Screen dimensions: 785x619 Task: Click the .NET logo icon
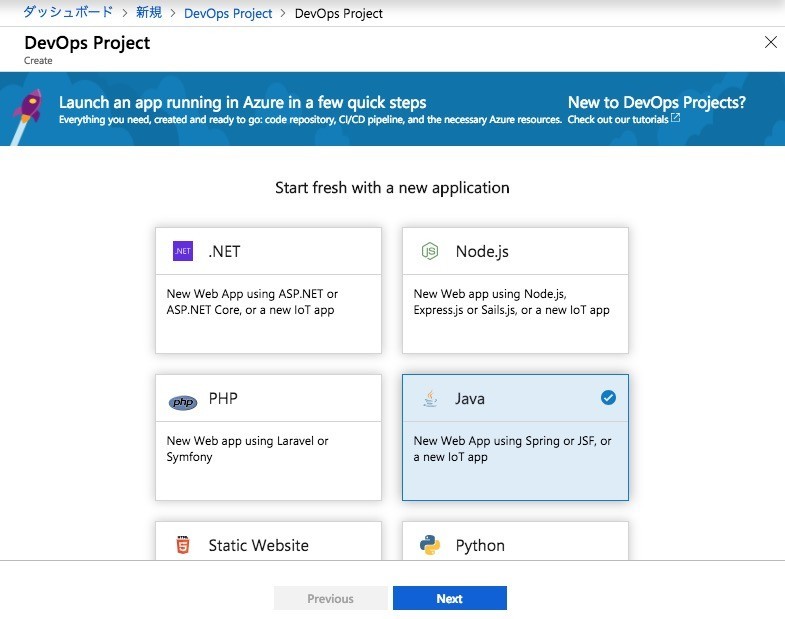(183, 251)
